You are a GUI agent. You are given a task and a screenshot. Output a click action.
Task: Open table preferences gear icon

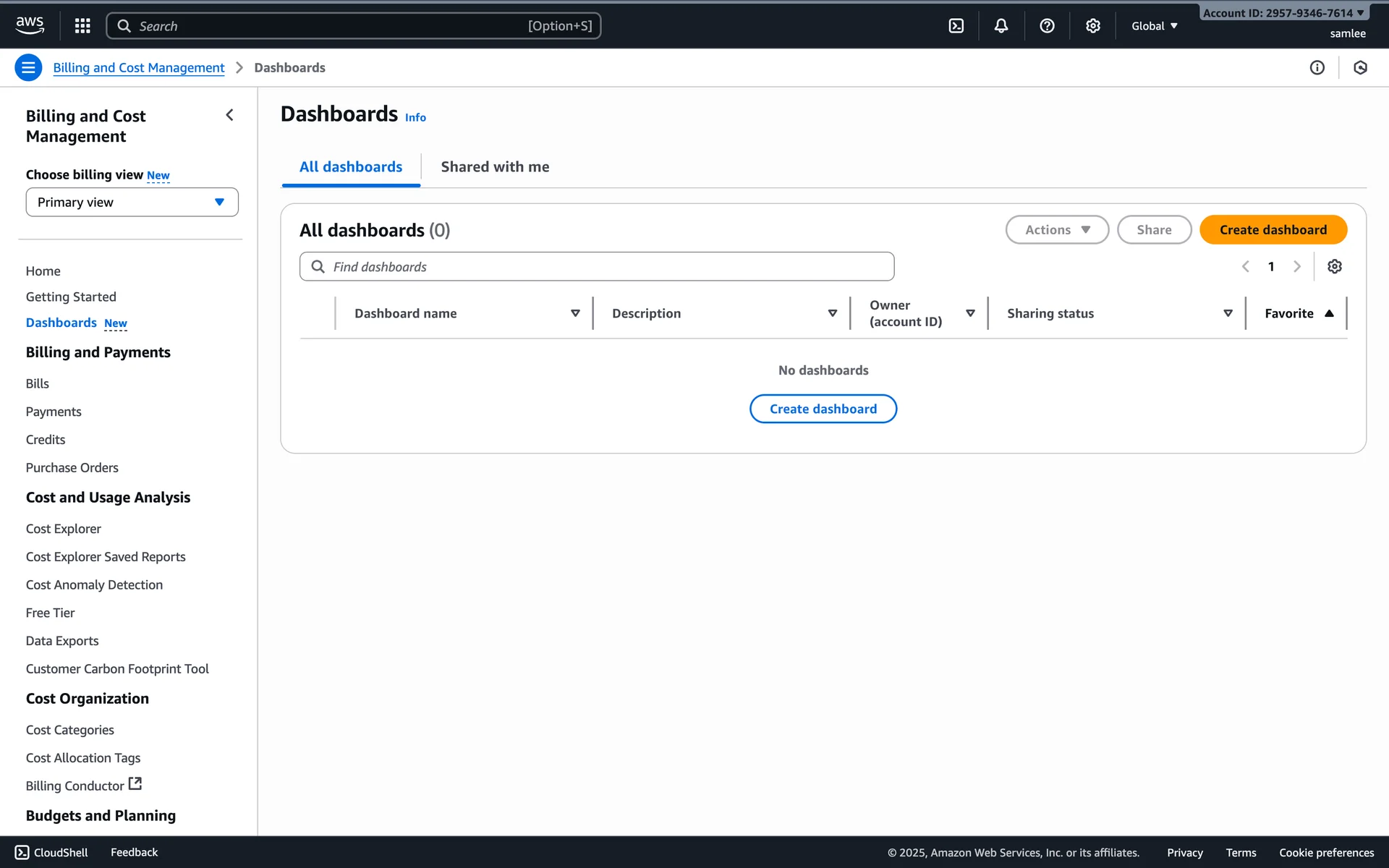[1335, 266]
